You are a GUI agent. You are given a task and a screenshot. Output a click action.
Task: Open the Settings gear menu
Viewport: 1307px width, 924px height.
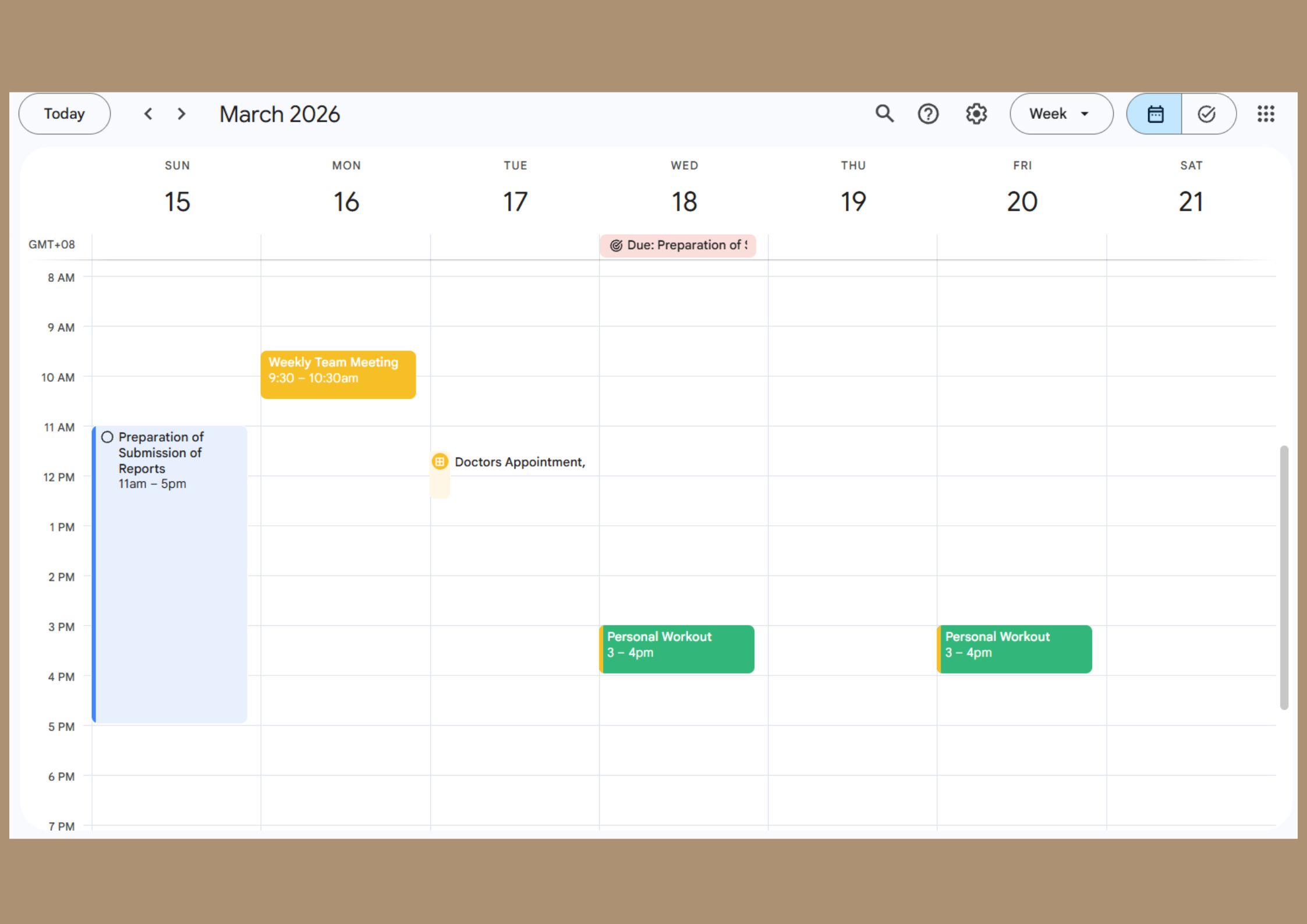976,114
